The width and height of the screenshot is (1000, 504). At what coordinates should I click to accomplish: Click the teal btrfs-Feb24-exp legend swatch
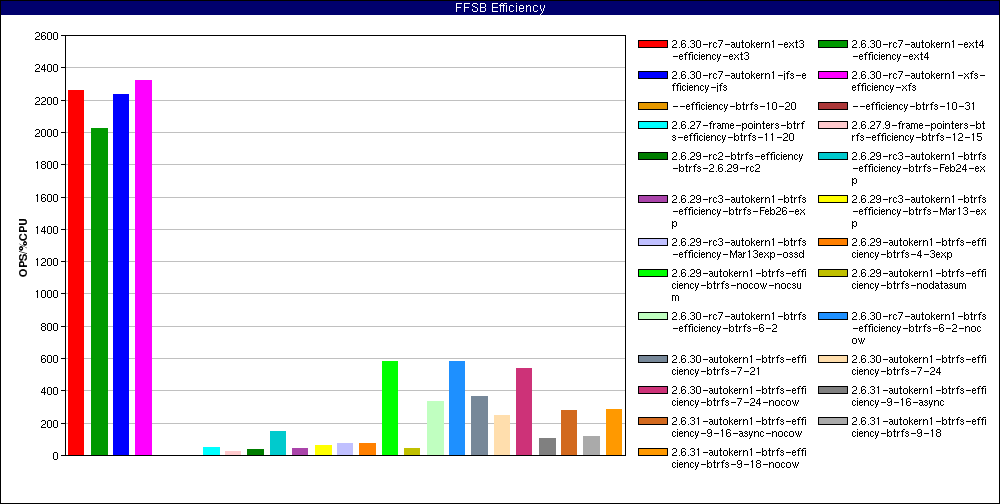coord(833,156)
